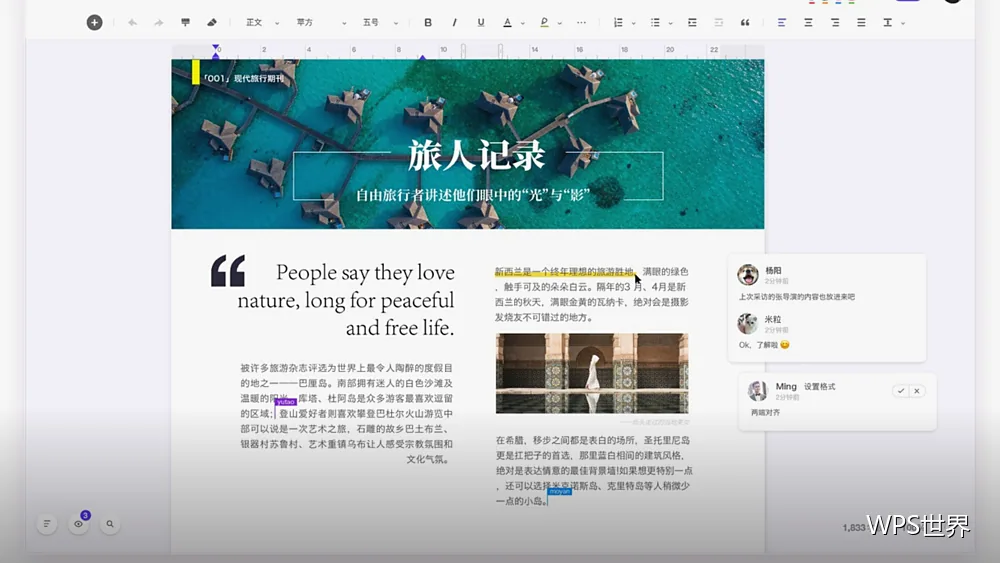Screen dimensions: 1000x563
Task: Toggle italic formatting
Action: tap(454, 22)
